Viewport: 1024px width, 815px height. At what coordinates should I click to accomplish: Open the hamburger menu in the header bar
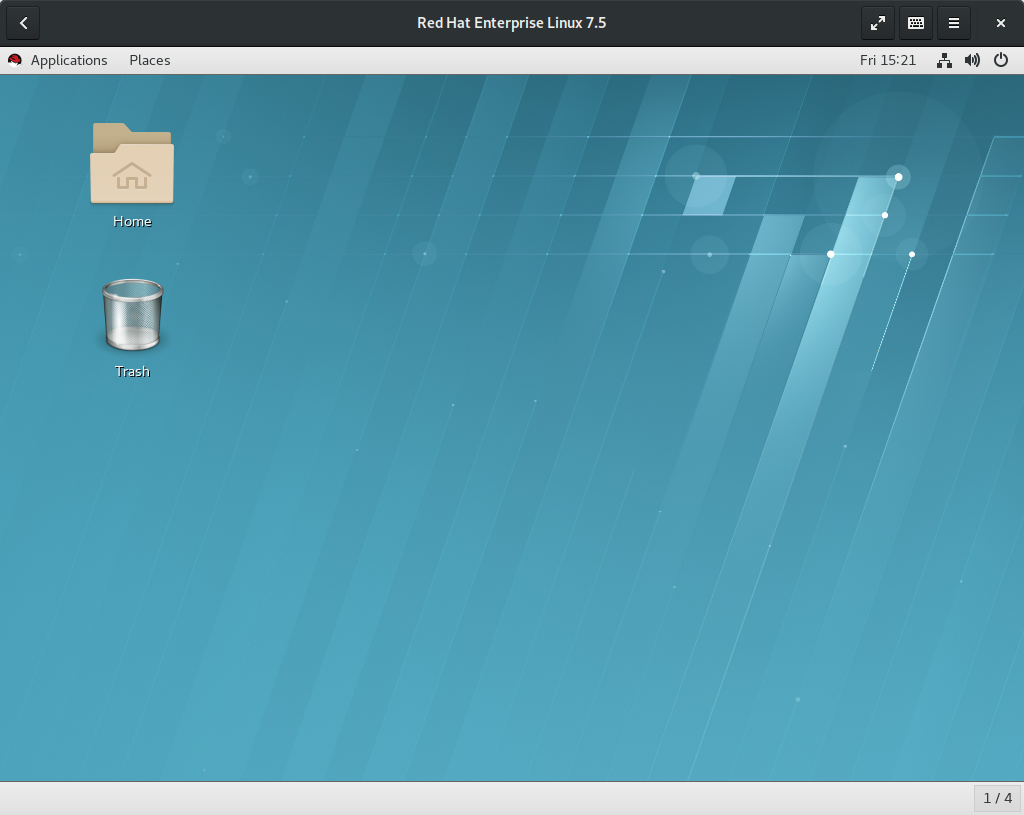(953, 24)
